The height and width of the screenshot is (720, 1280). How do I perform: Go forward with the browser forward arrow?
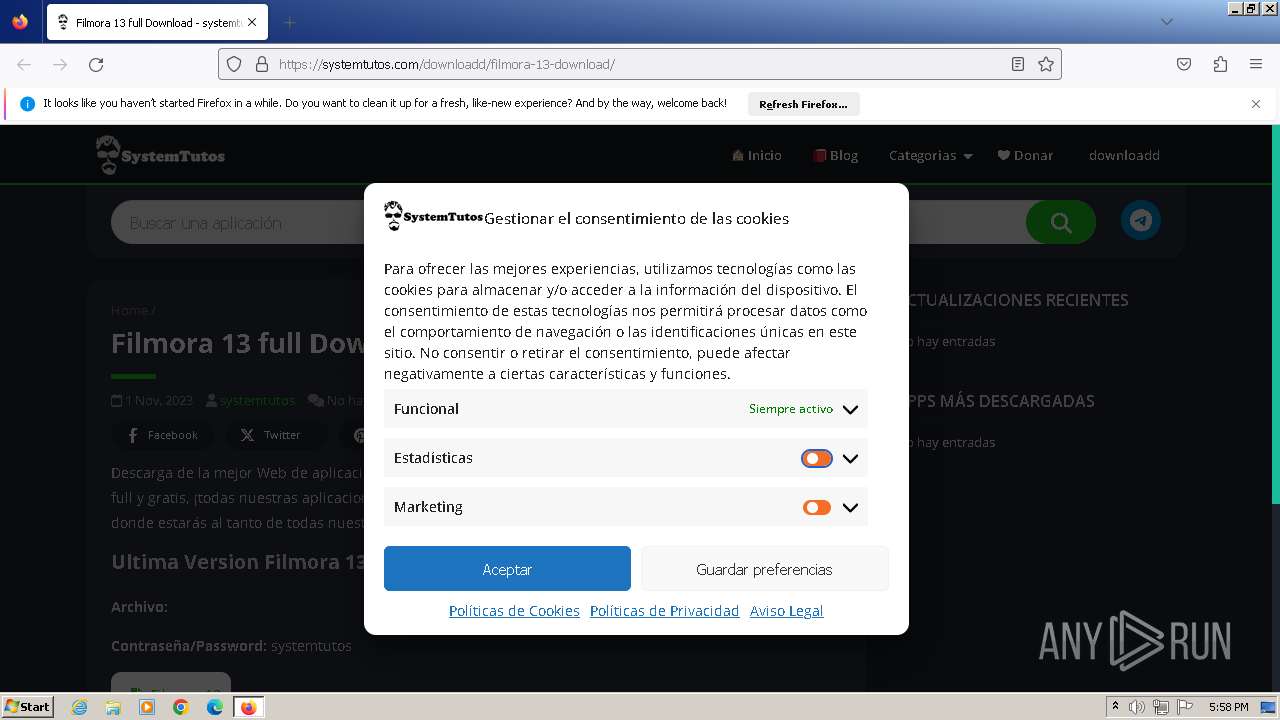(x=60, y=64)
